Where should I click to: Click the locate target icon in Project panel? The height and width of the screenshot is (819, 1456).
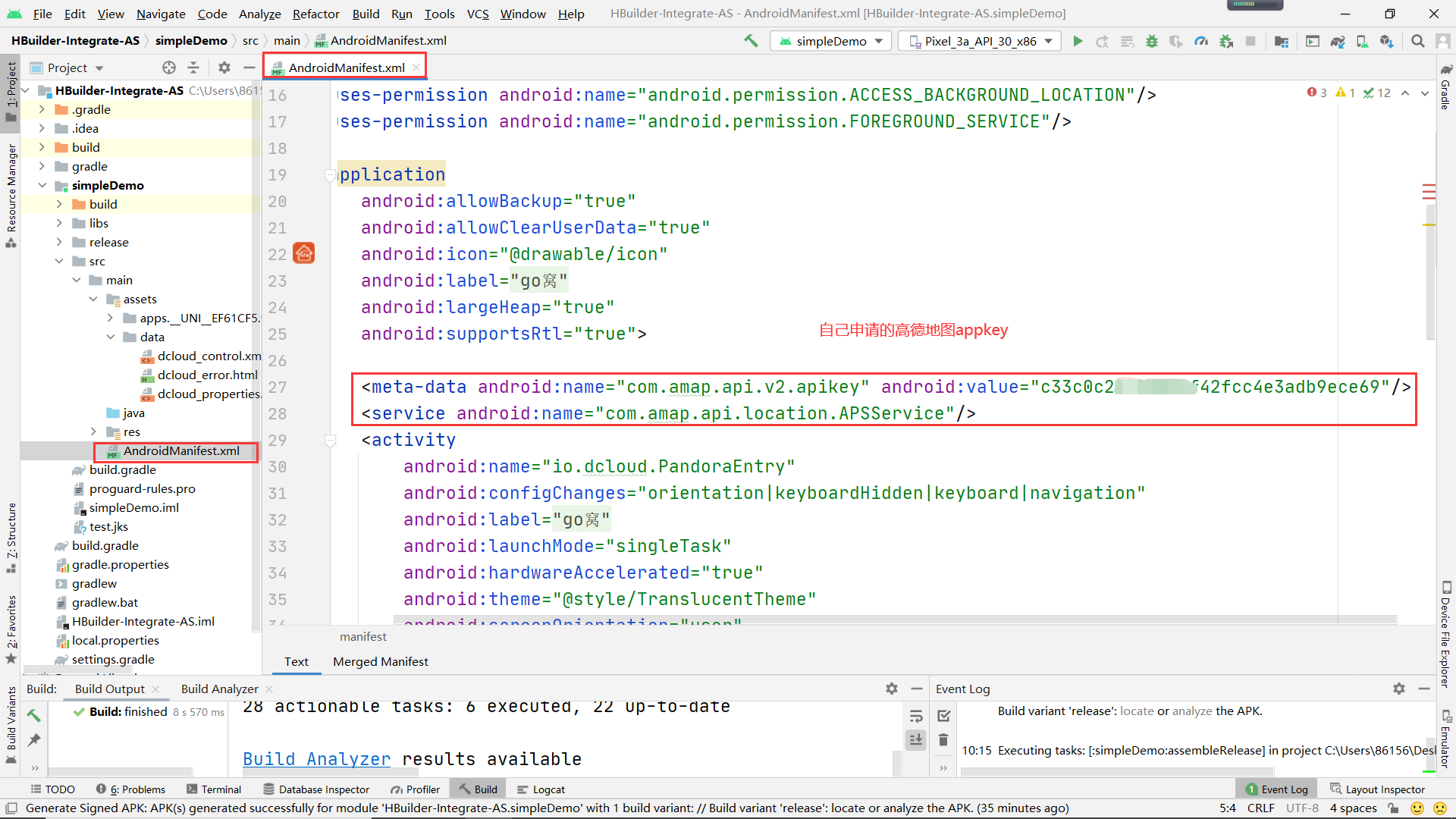click(x=169, y=67)
